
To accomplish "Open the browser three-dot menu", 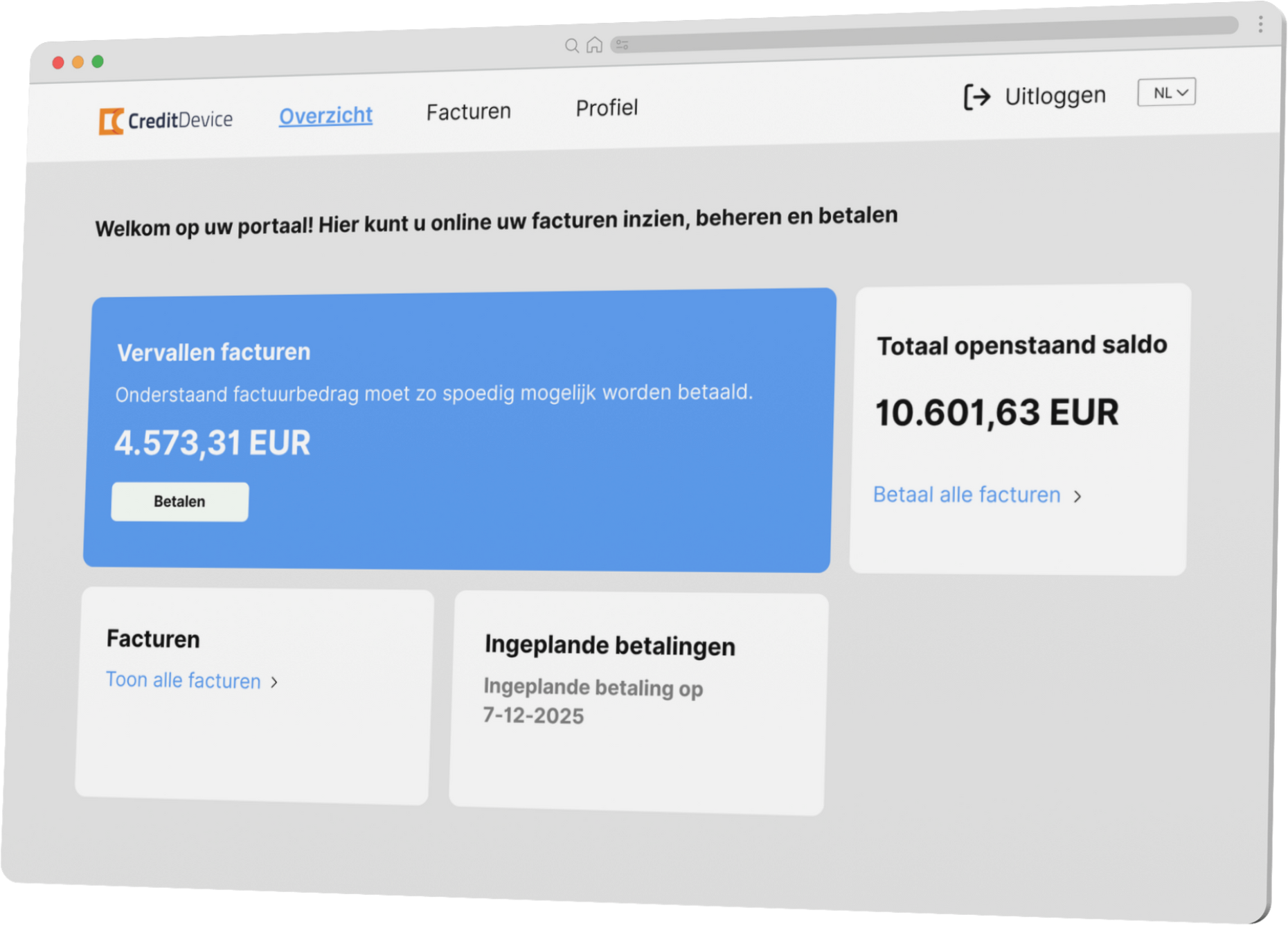I will point(1260,24).
